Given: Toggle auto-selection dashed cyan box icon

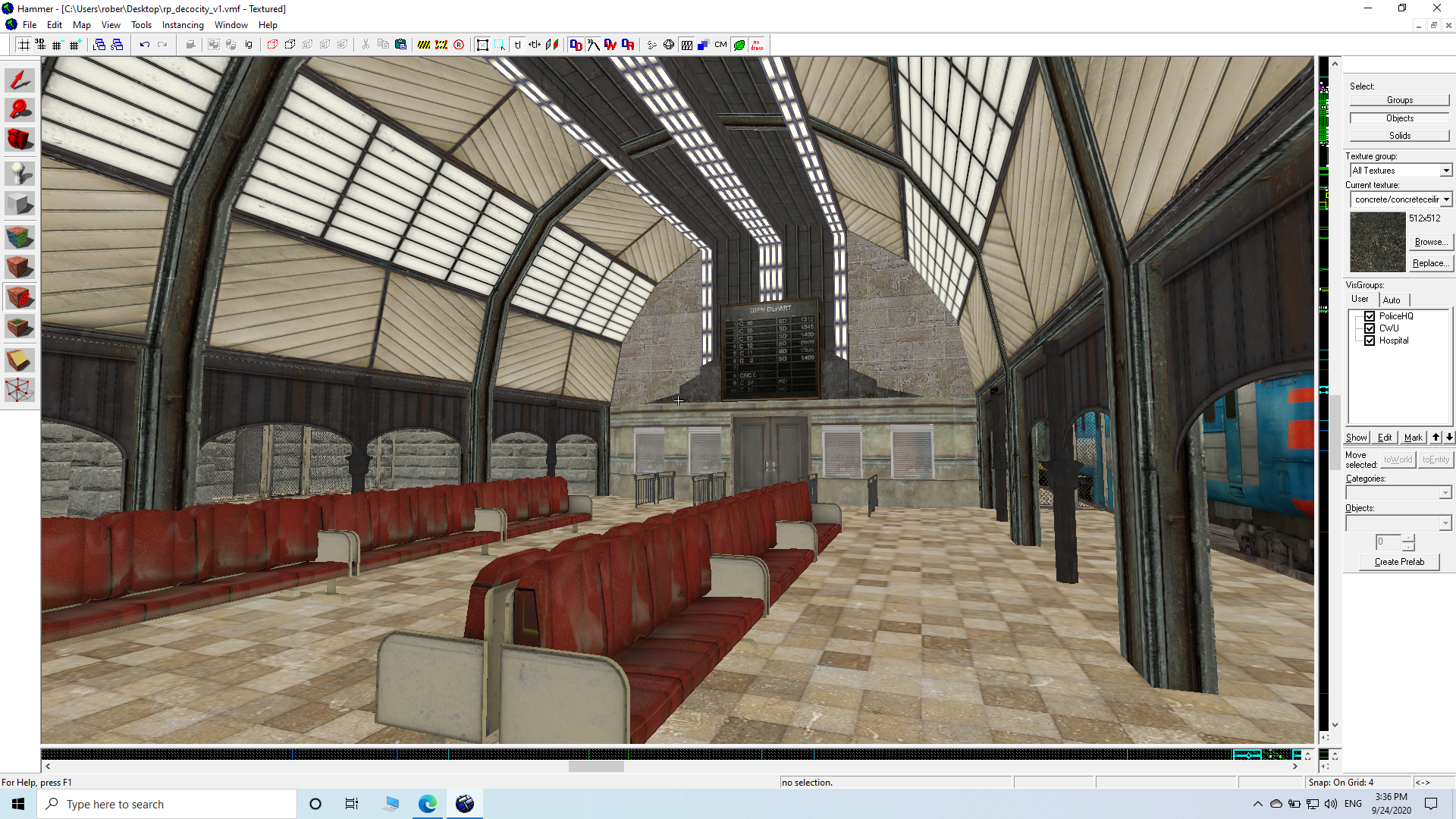Looking at the screenshot, I should point(500,45).
